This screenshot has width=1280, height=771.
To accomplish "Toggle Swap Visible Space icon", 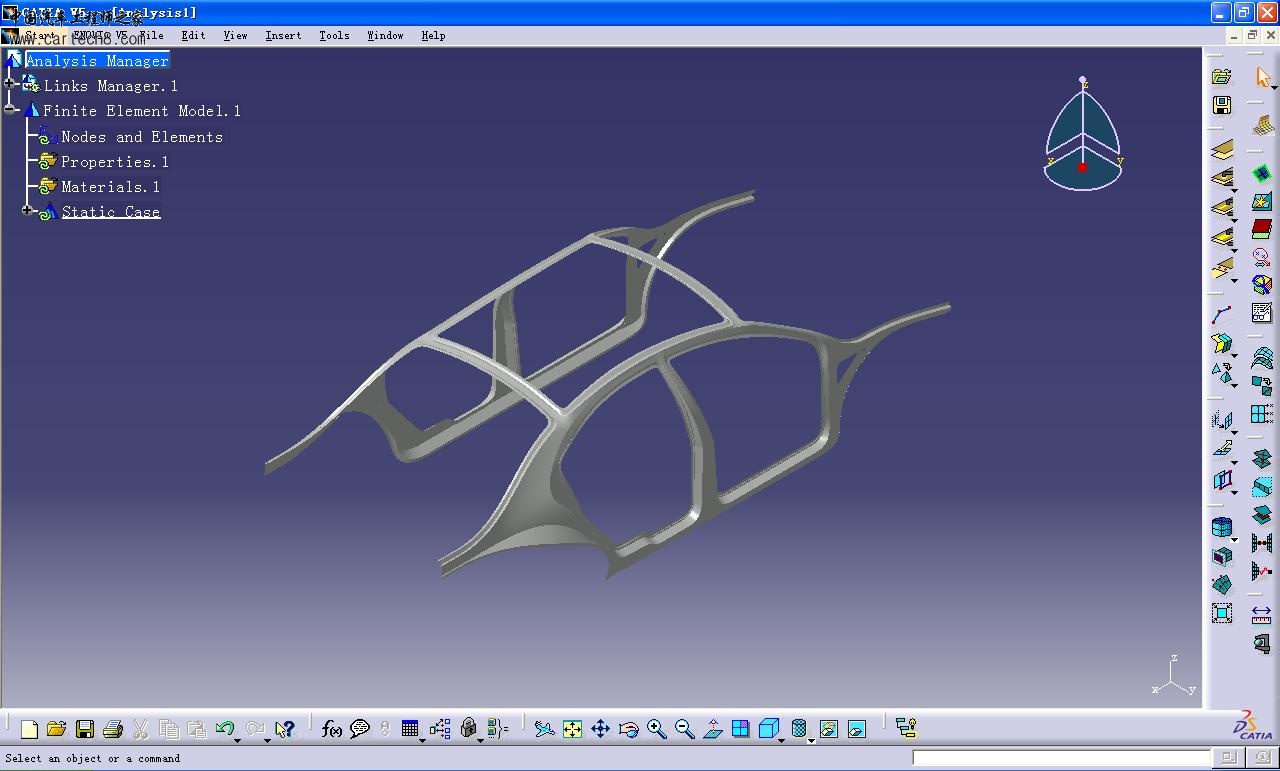I will point(856,729).
